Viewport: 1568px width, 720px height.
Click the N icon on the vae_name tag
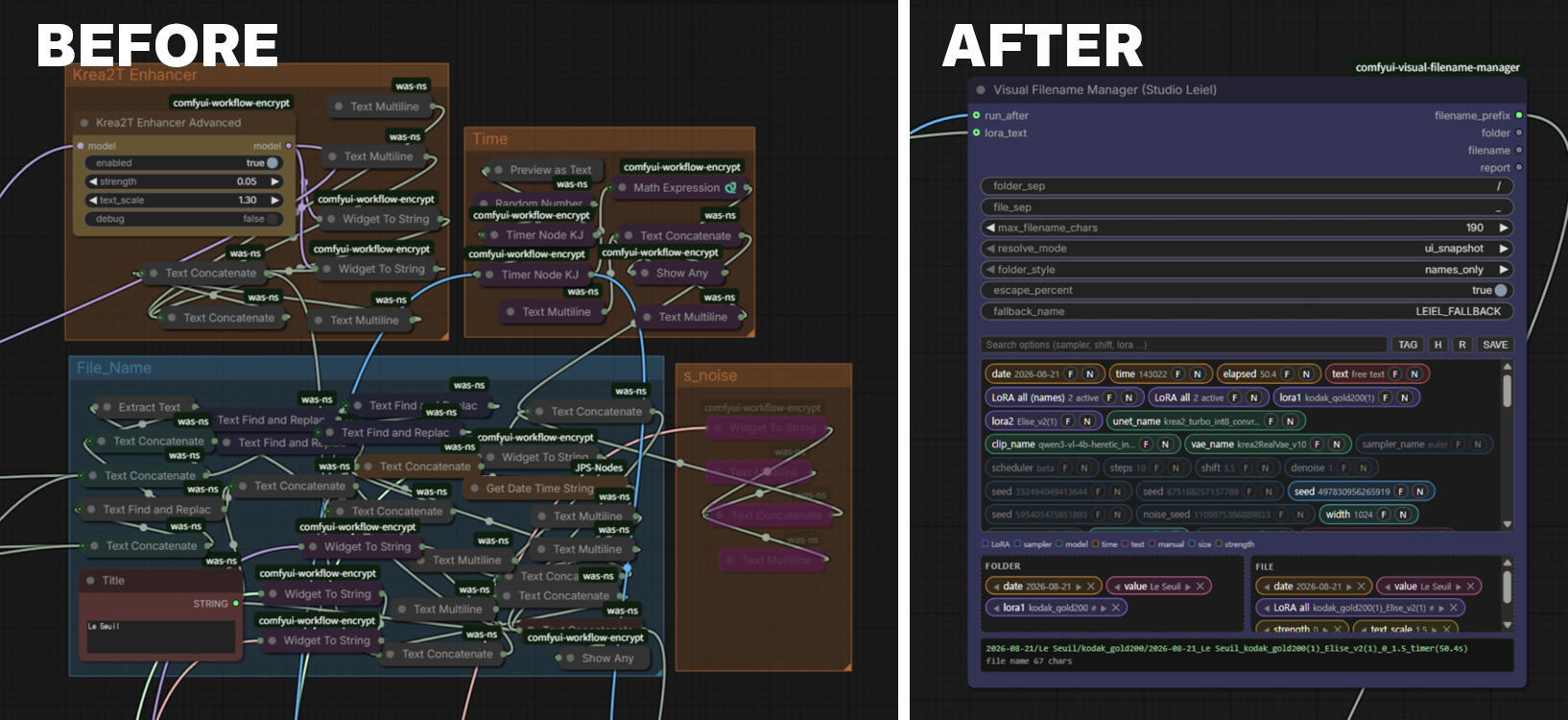coord(1336,444)
